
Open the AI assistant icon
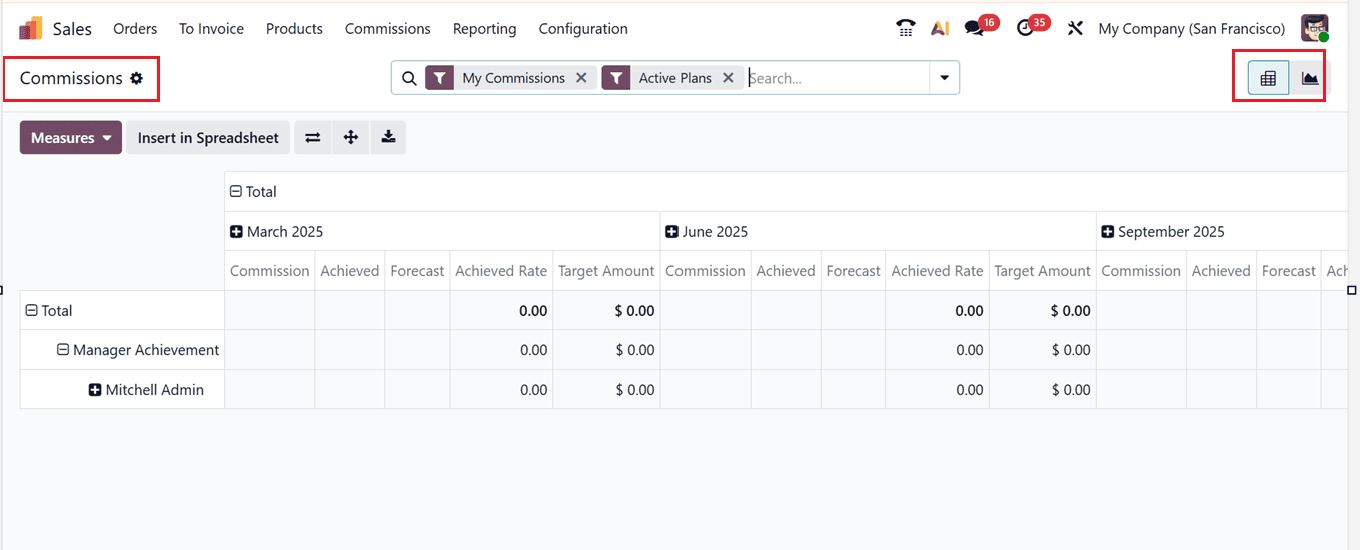(x=939, y=28)
